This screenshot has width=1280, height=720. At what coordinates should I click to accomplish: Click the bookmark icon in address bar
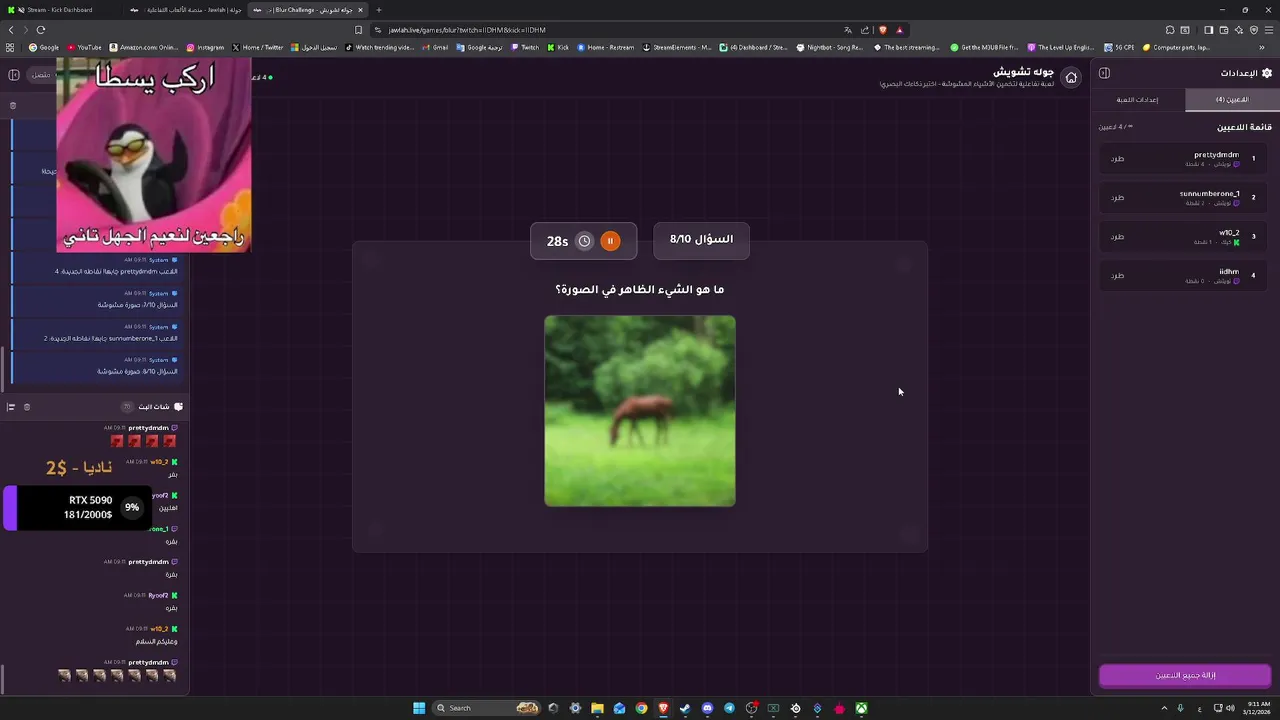pyautogui.click(x=358, y=30)
